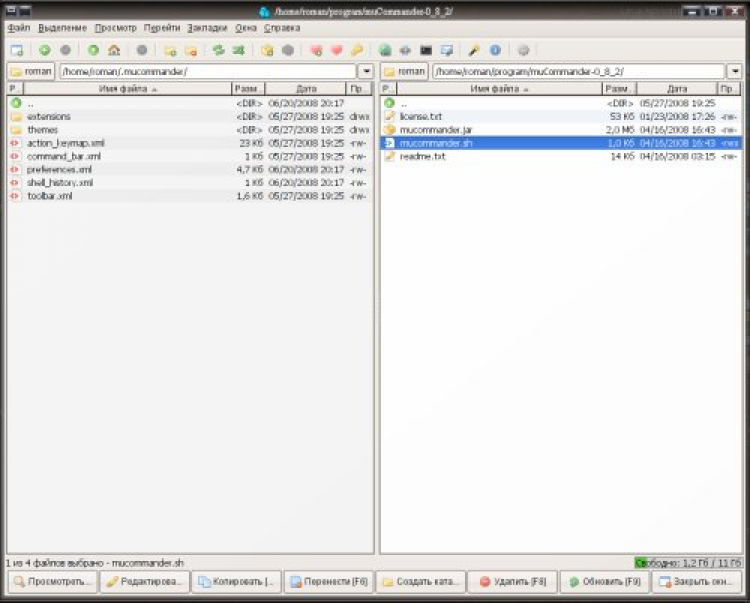Click the Копировать button
Image resolution: width=750 pixels, height=603 pixels.
point(237,581)
